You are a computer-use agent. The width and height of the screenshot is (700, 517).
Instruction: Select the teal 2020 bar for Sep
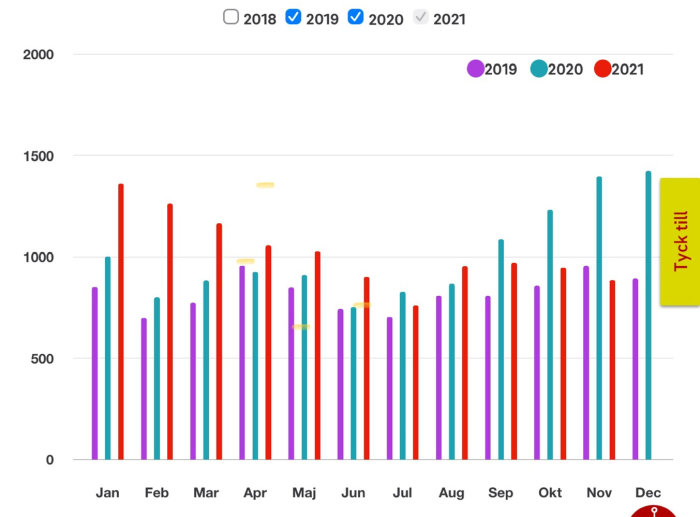tap(501, 350)
